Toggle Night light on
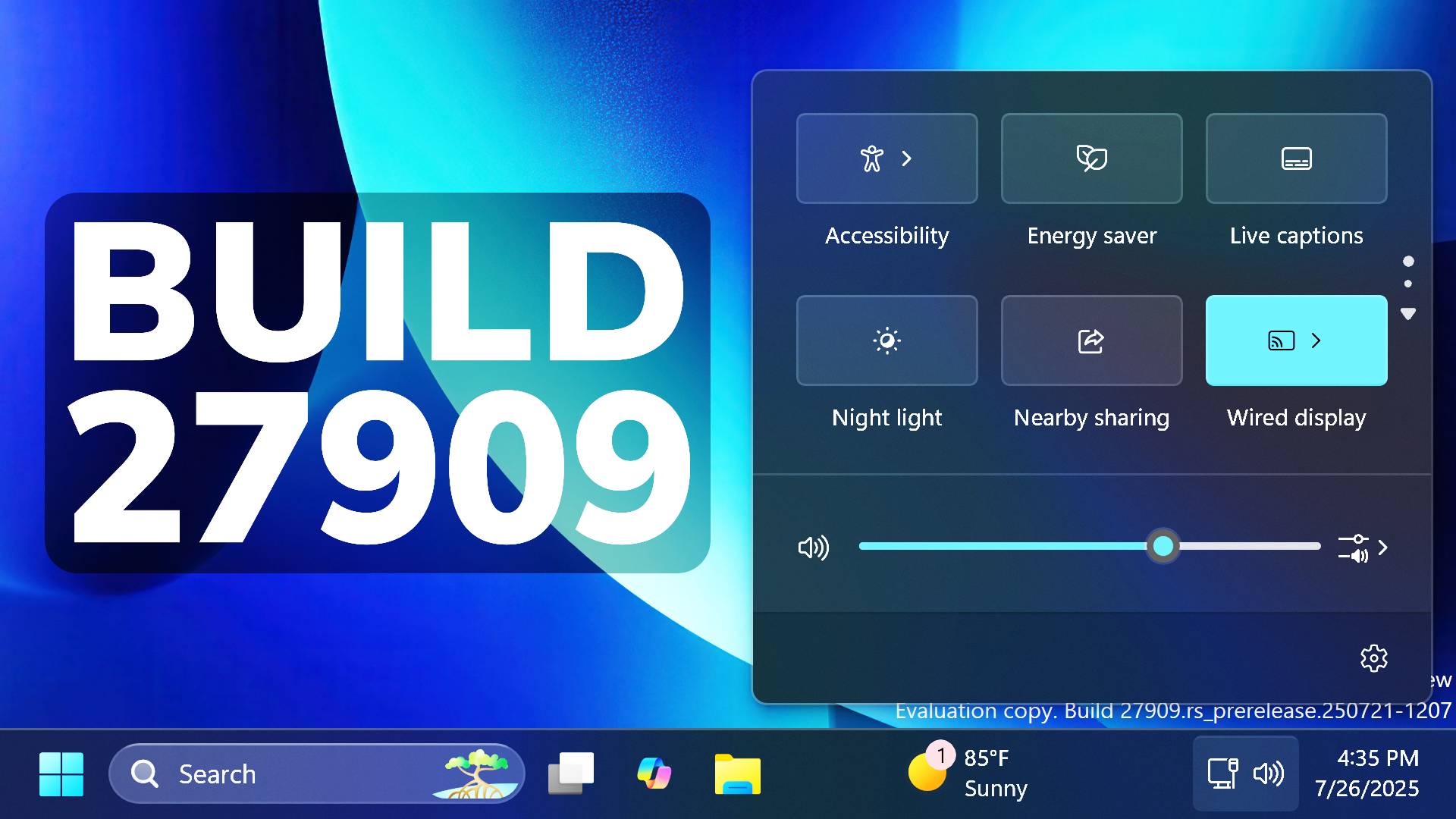The height and width of the screenshot is (819, 1456). (887, 340)
